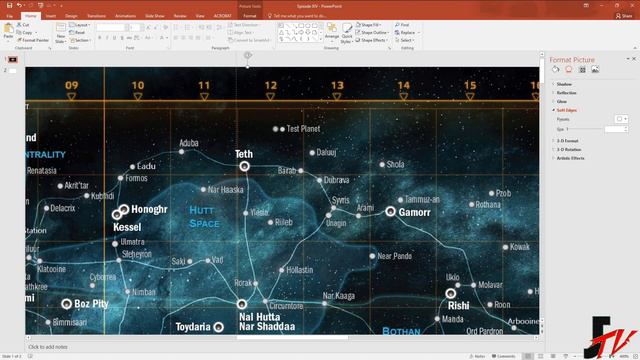Click the Share button
This screenshot has width=640, height=360.
click(x=624, y=16)
